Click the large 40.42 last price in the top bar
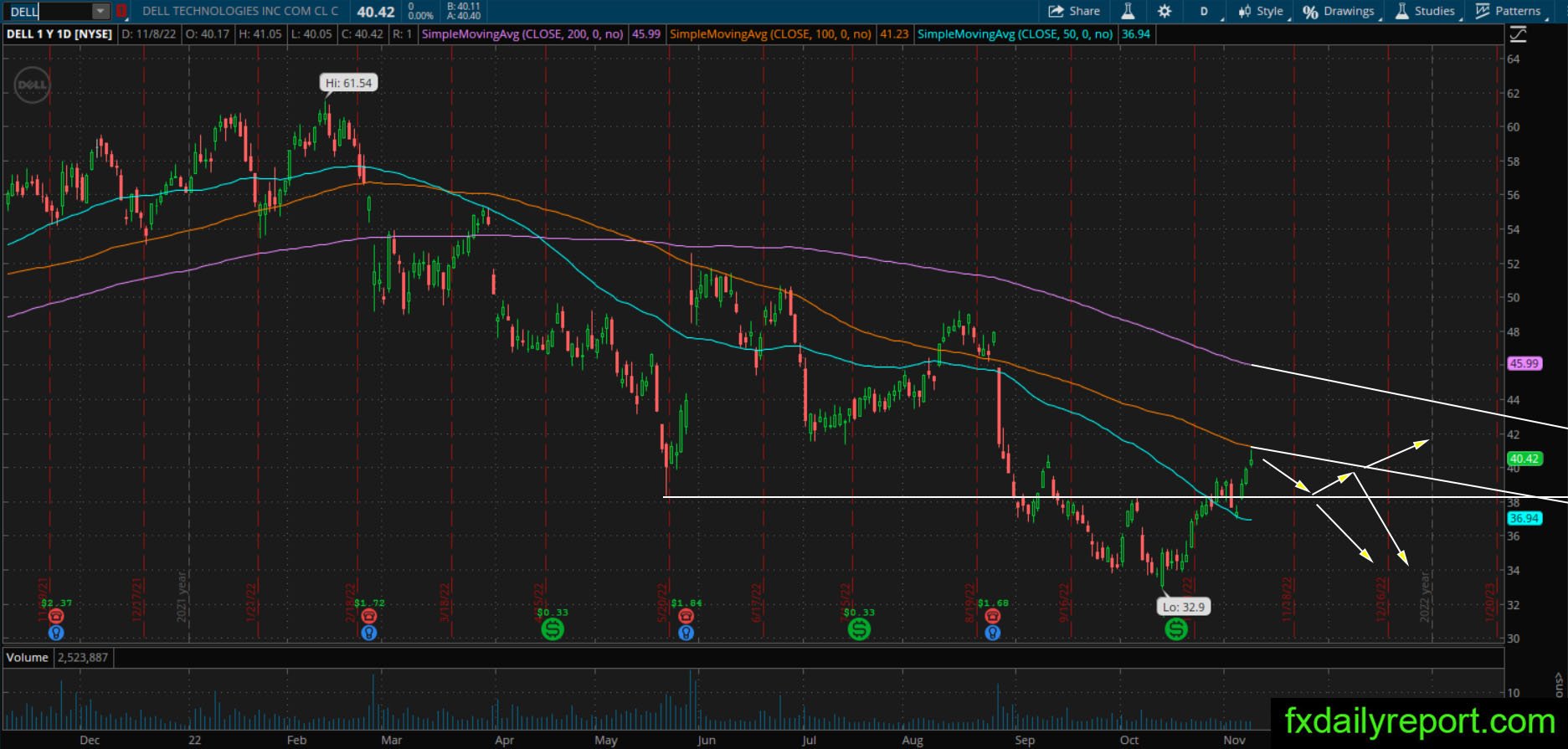This screenshot has height=749, width=1568. tap(376, 12)
